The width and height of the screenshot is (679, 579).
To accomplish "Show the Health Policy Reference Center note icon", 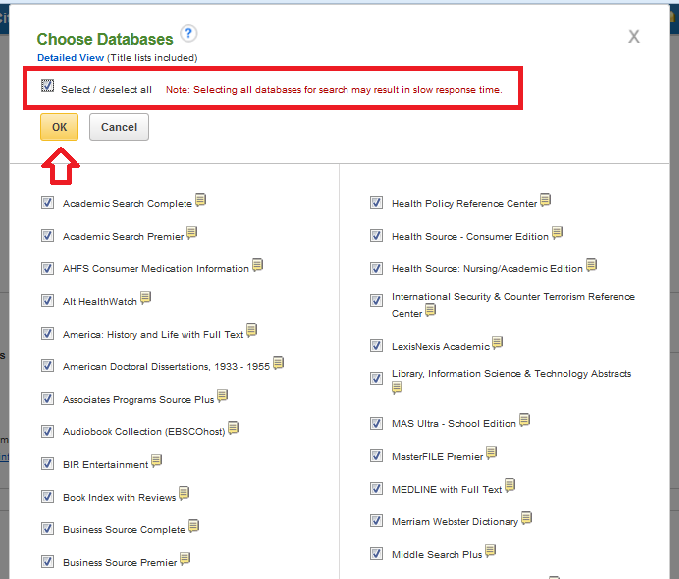I will coord(545,200).
